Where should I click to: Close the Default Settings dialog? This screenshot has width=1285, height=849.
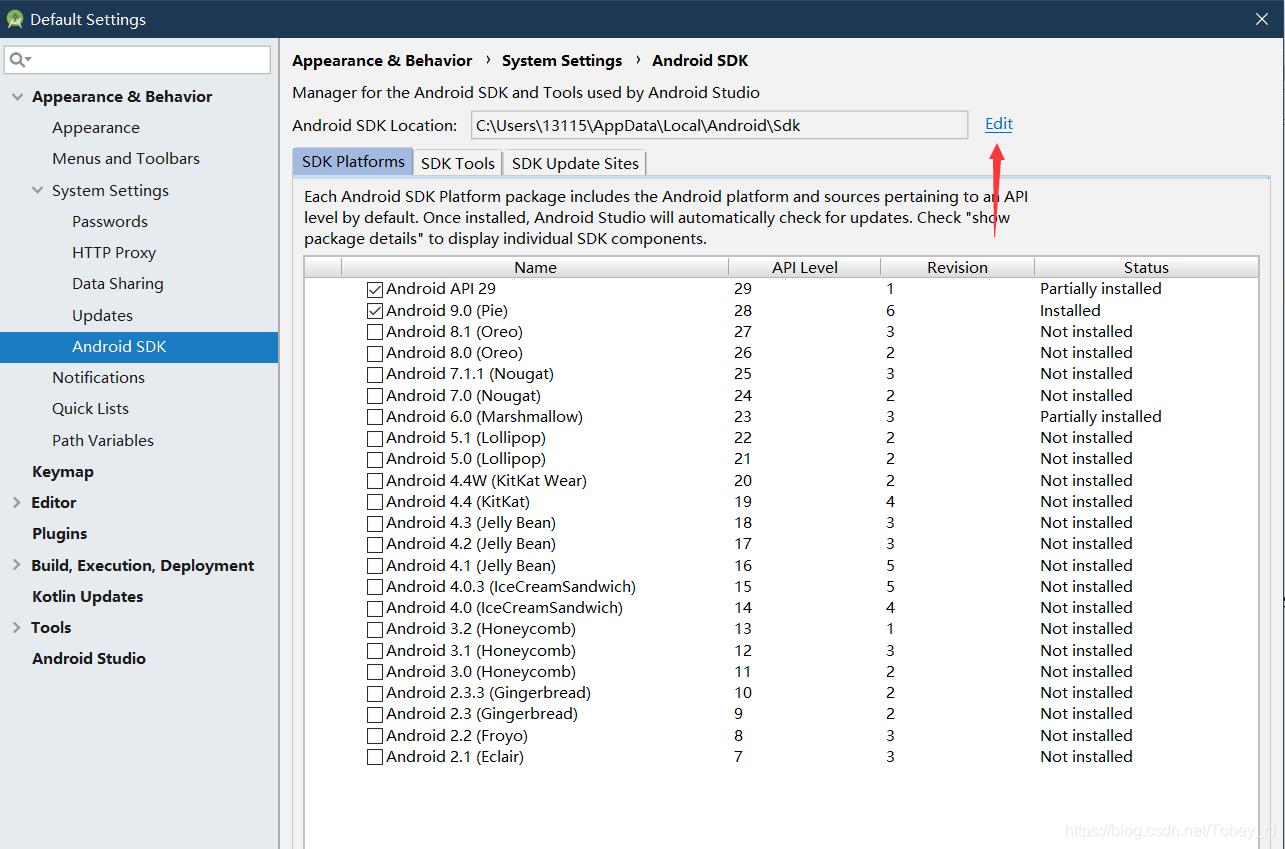[1262, 19]
